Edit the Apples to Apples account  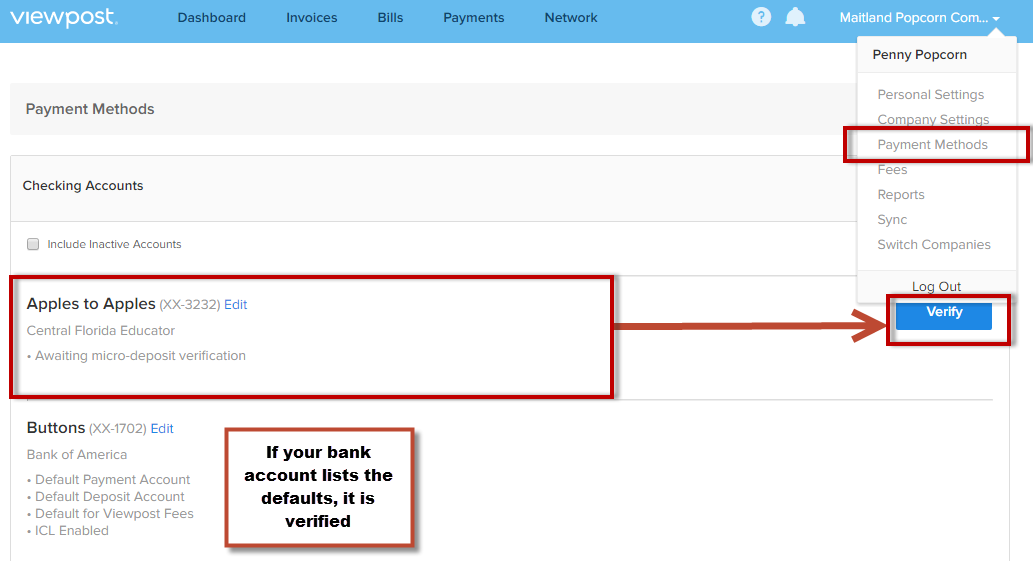tap(235, 305)
